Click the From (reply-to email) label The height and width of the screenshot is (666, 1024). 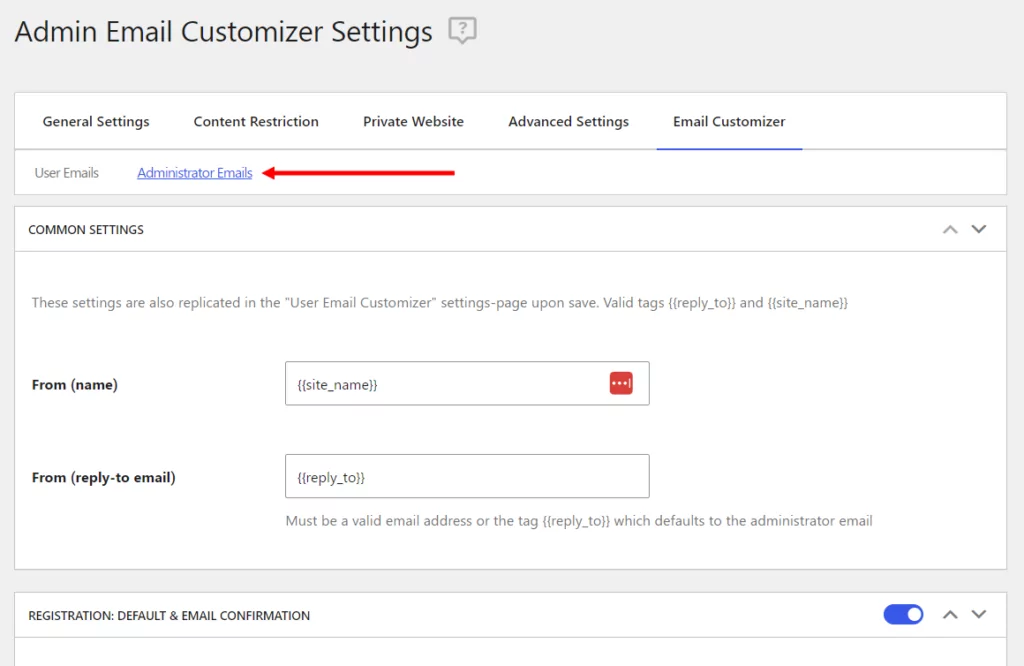[104, 477]
